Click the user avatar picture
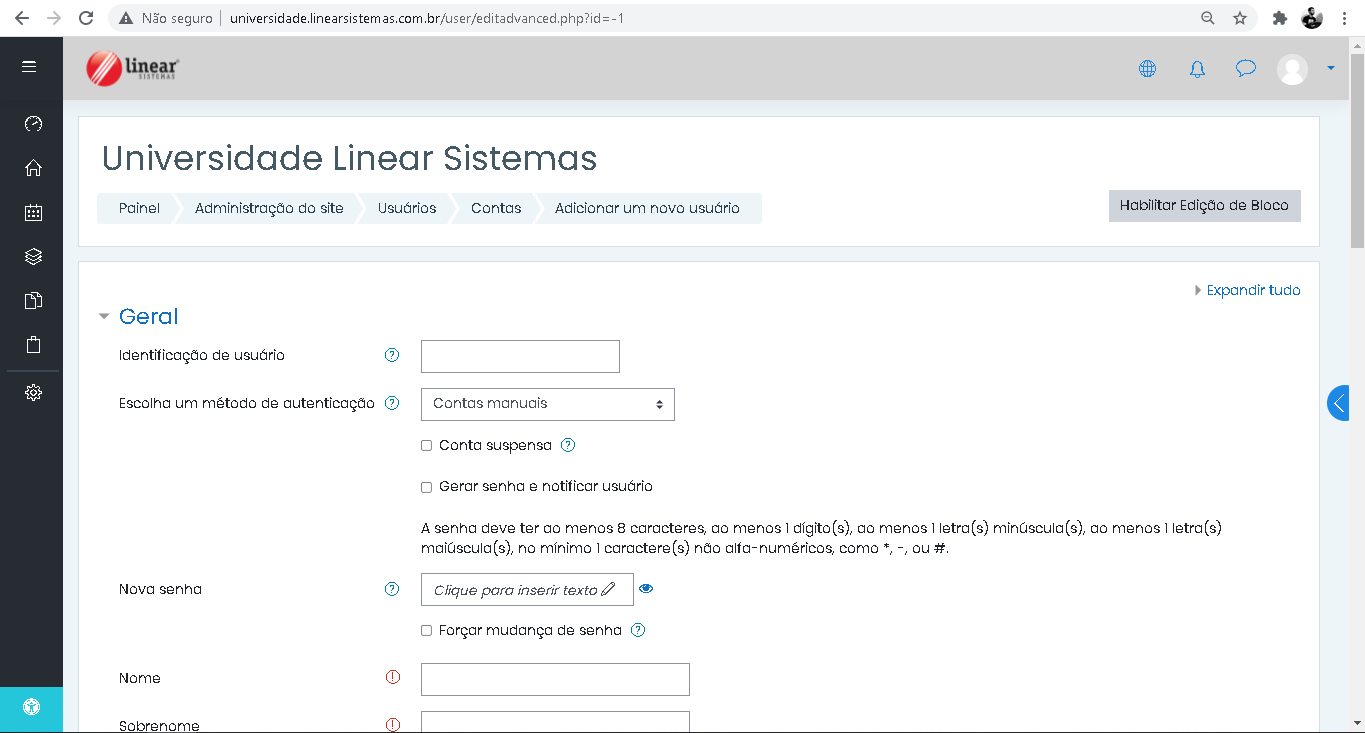 tap(1292, 69)
